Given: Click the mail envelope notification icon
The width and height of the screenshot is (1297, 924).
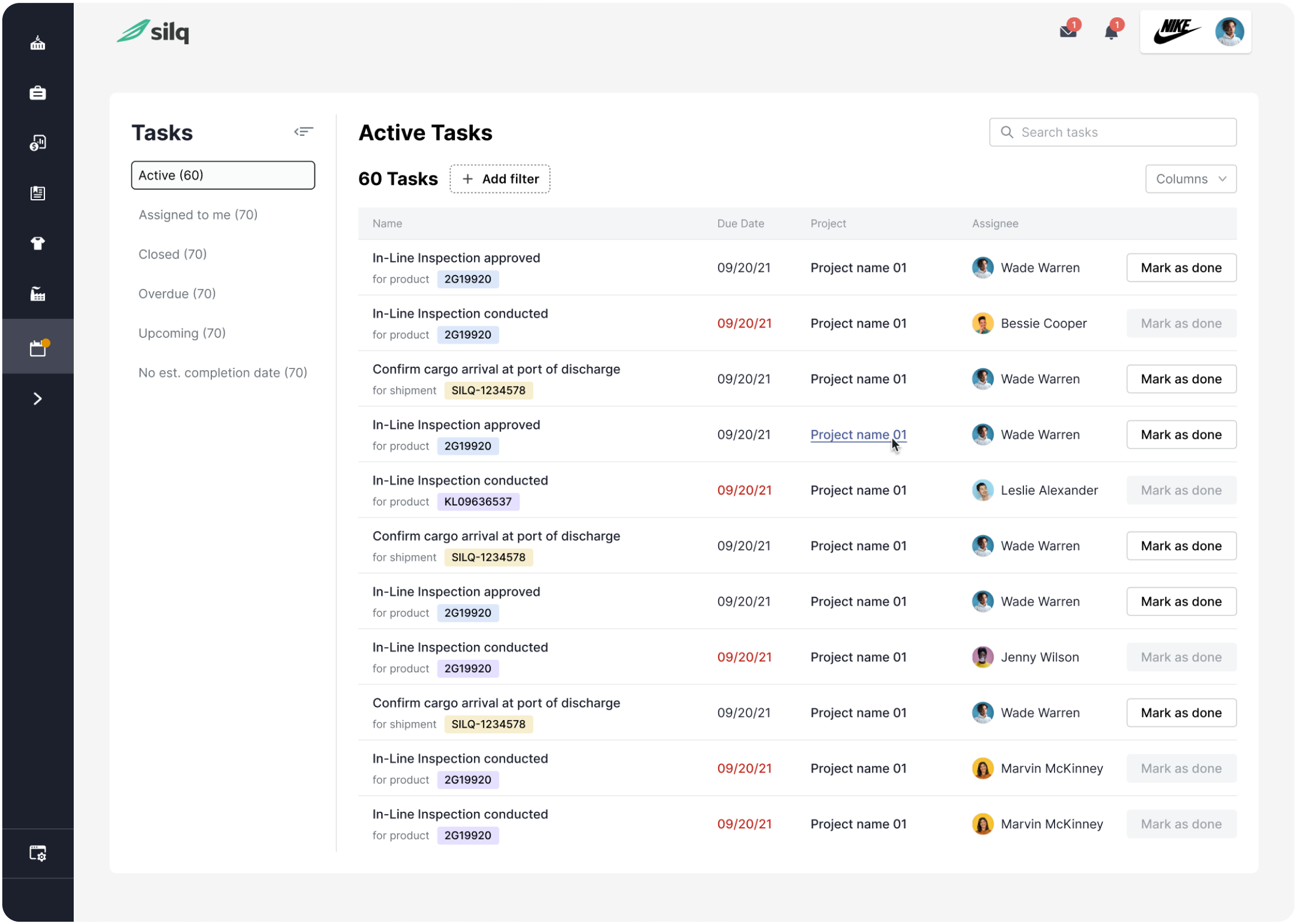Looking at the screenshot, I should [x=1068, y=32].
